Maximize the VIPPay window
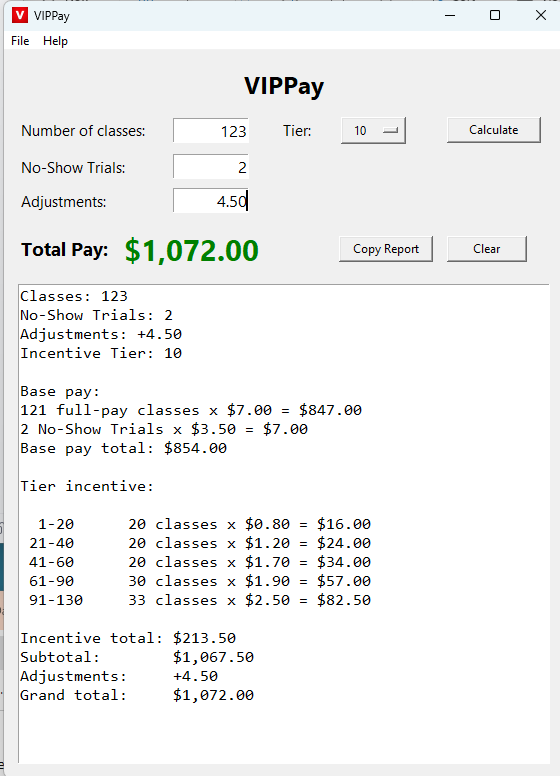Image resolution: width=560 pixels, height=776 pixels. point(495,15)
